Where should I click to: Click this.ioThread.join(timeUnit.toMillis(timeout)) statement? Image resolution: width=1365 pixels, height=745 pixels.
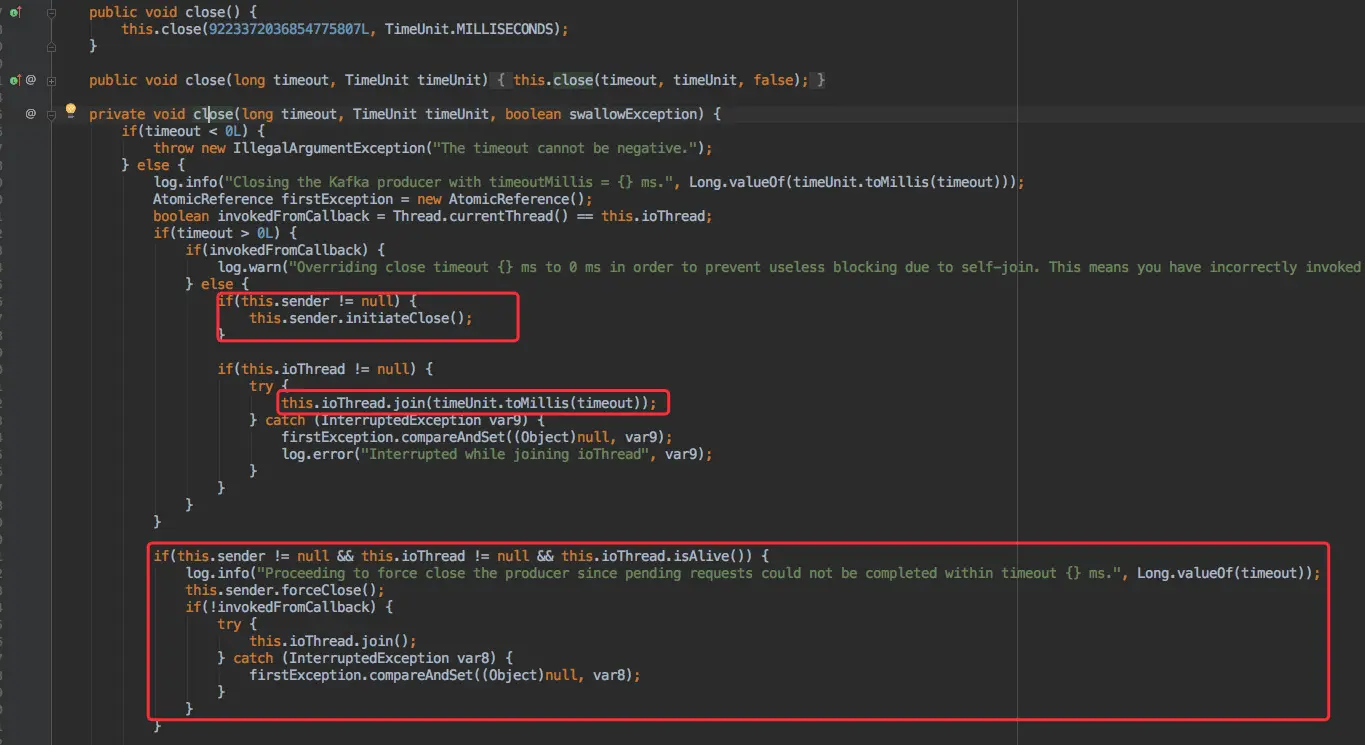[469, 403]
